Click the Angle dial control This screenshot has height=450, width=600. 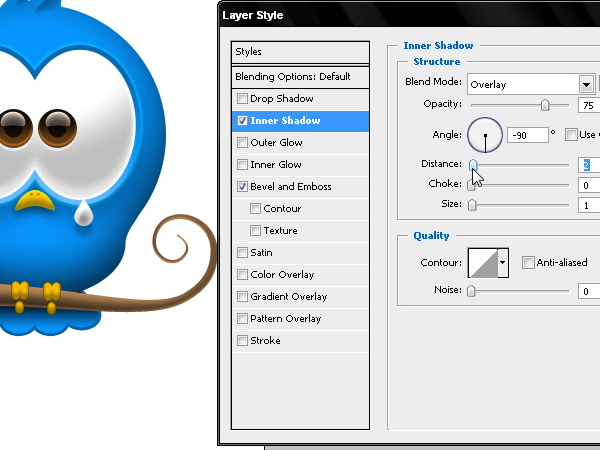point(485,135)
